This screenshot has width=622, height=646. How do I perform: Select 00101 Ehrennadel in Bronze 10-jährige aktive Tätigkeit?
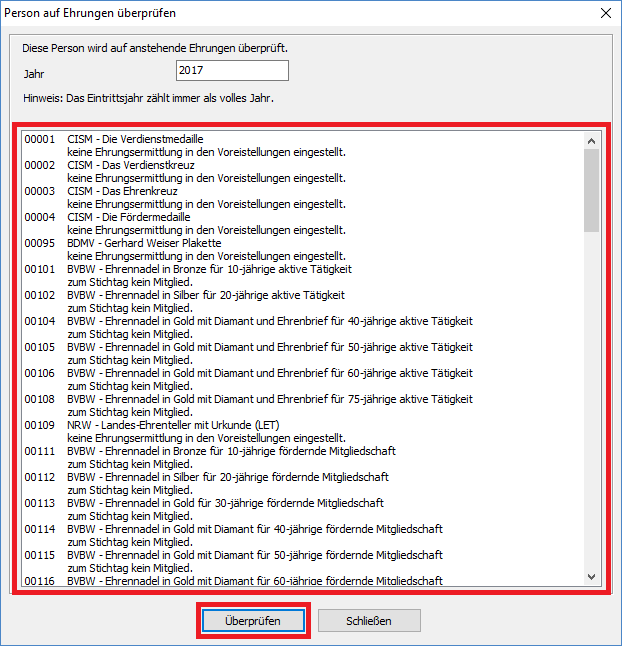(209, 269)
